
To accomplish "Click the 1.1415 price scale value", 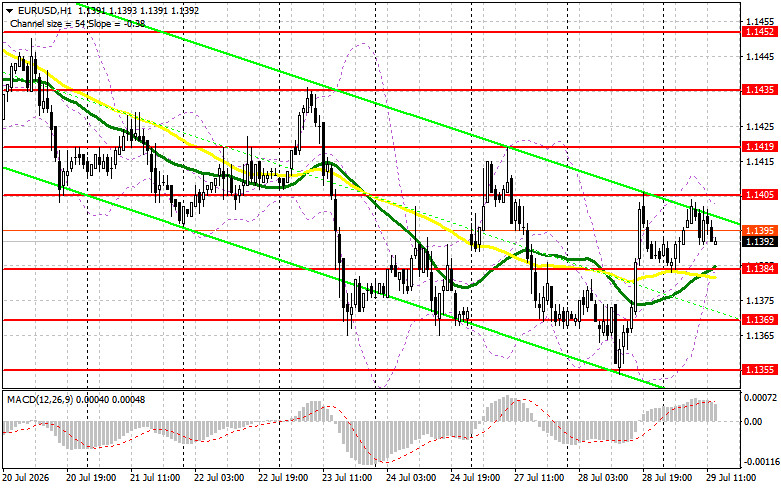I will [x=760, y=161].
